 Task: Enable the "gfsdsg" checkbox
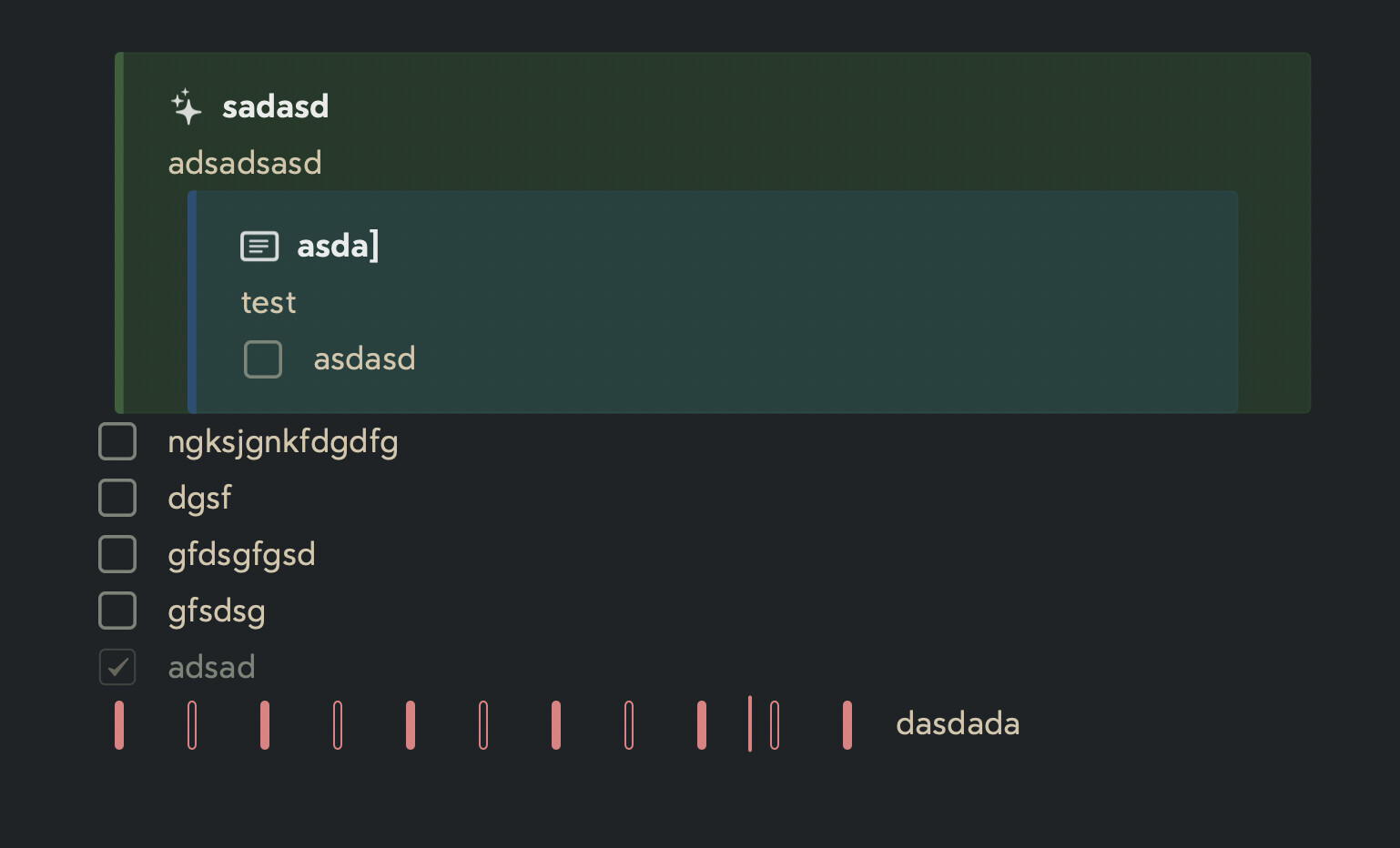[117, 611]
